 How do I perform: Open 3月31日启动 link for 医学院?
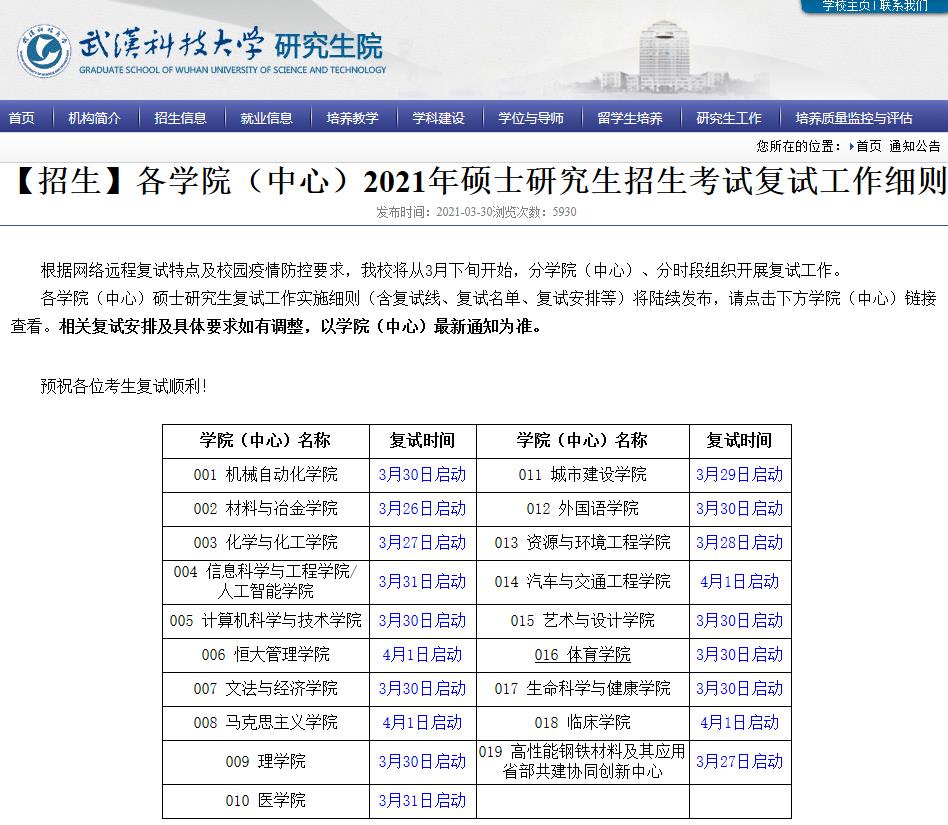pyautogui.click(x=422, y=801)
